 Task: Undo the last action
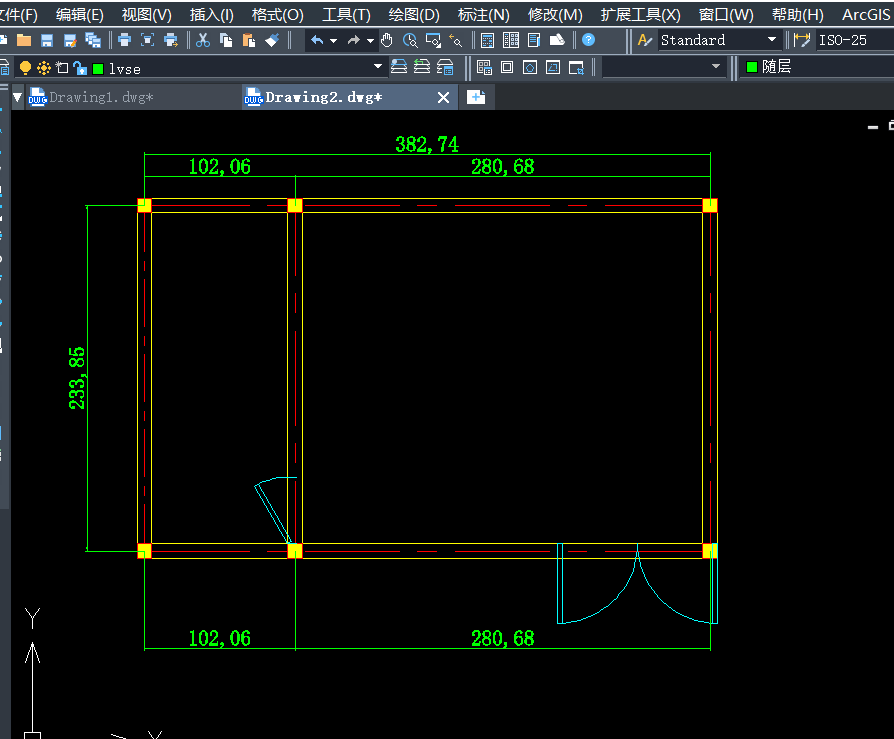tap(318, 40)
